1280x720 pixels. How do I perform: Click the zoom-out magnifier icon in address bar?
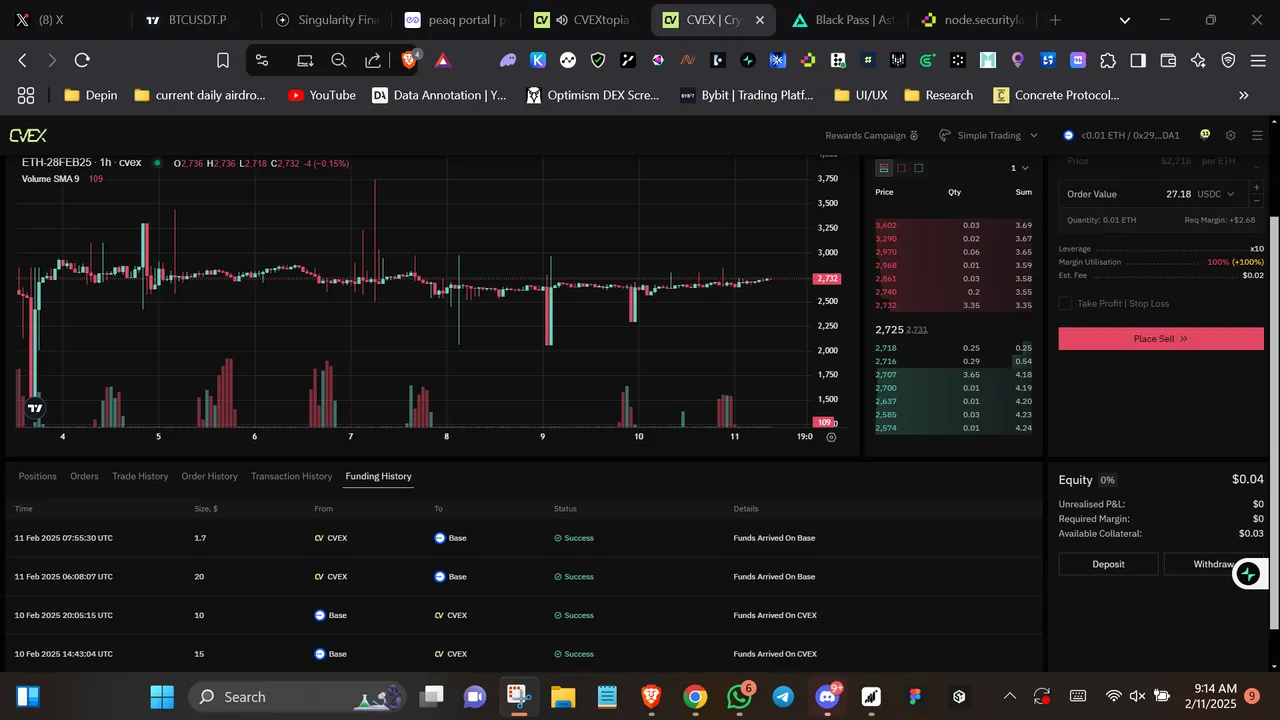(338, 61)
